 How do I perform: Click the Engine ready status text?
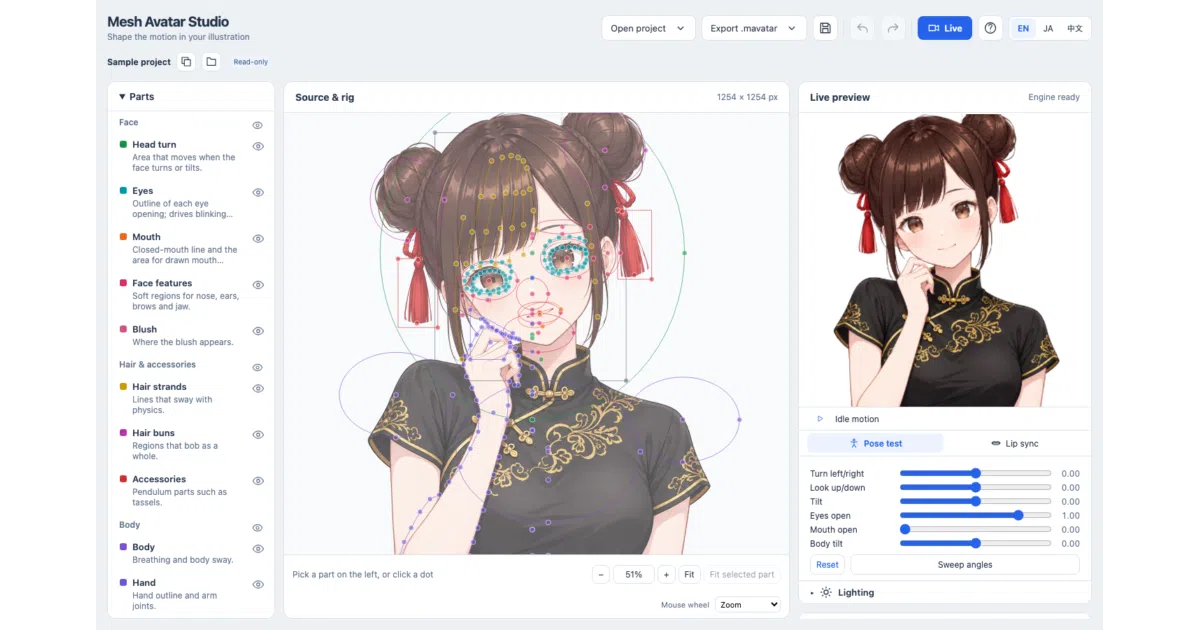1054,97
